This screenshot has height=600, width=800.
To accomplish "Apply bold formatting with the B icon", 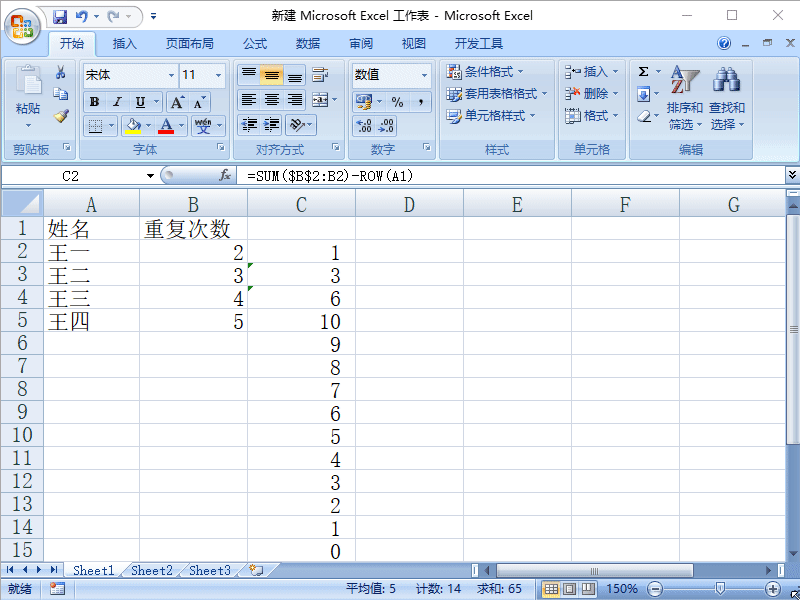I will pos(94,101).
